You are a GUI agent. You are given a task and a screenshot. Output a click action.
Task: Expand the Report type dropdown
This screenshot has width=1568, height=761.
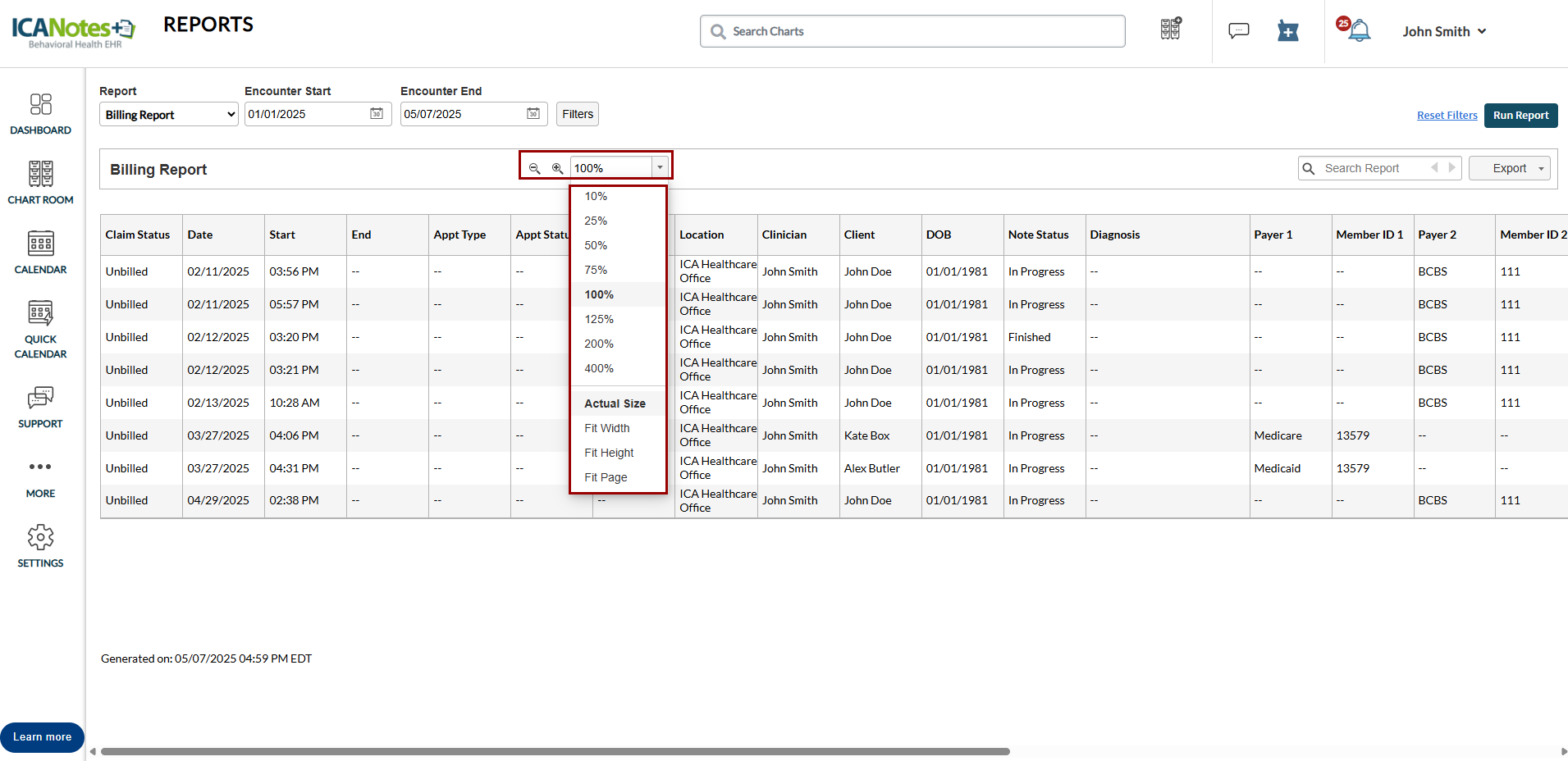coord(169,114)
